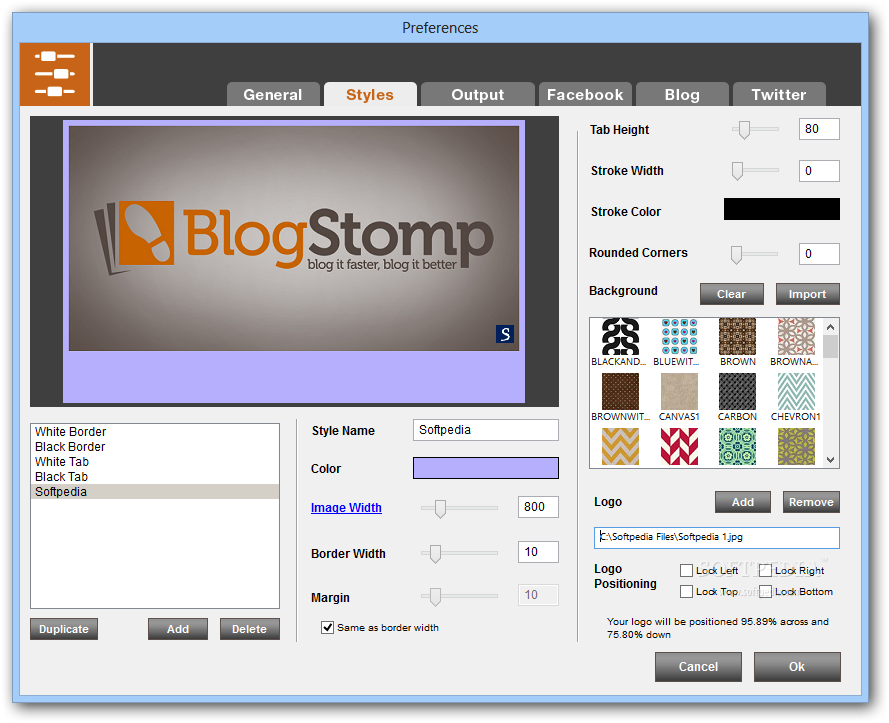Cancel the Preferences dialog
Screen dimensions: 889x723
698,666
